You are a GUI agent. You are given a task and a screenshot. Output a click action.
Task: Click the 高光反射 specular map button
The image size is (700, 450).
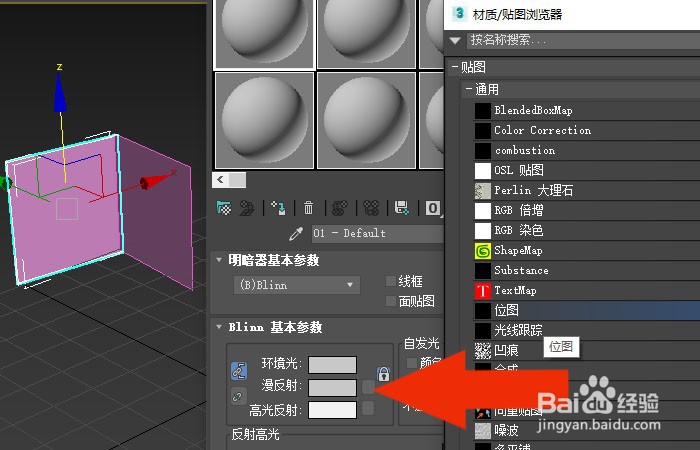point(368,408)
